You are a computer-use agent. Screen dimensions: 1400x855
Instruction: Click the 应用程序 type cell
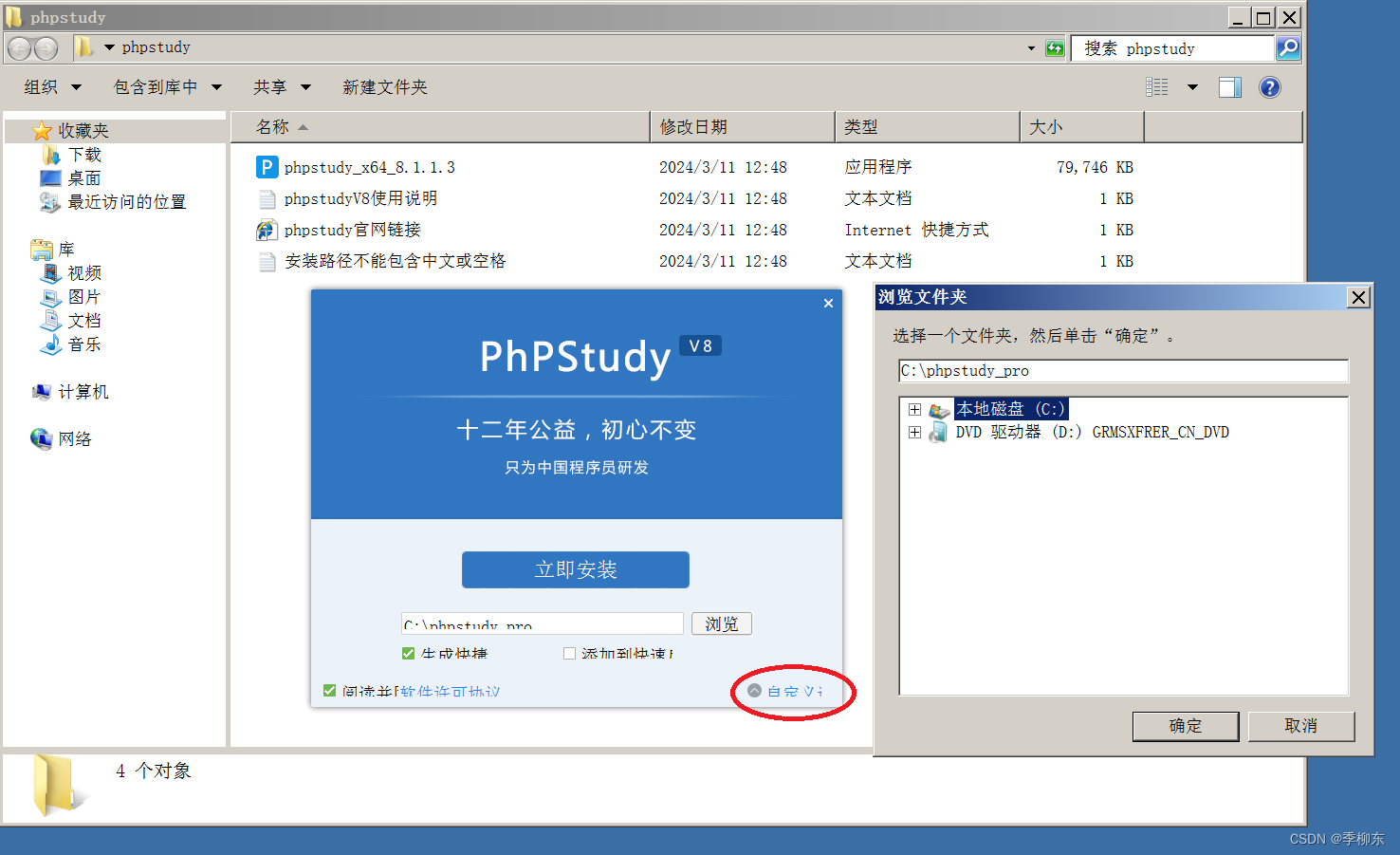[x=878, y=167]
